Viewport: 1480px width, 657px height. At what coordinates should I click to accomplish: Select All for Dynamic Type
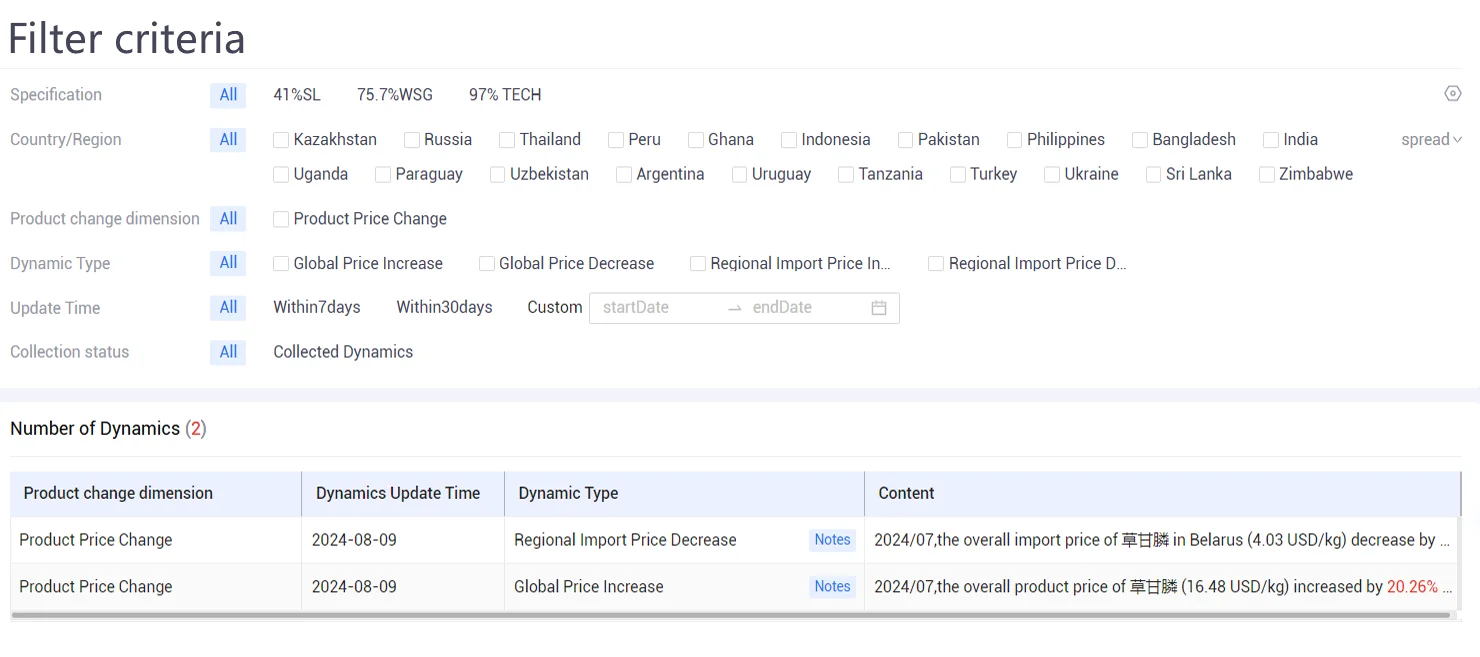(x=228, y=263)
